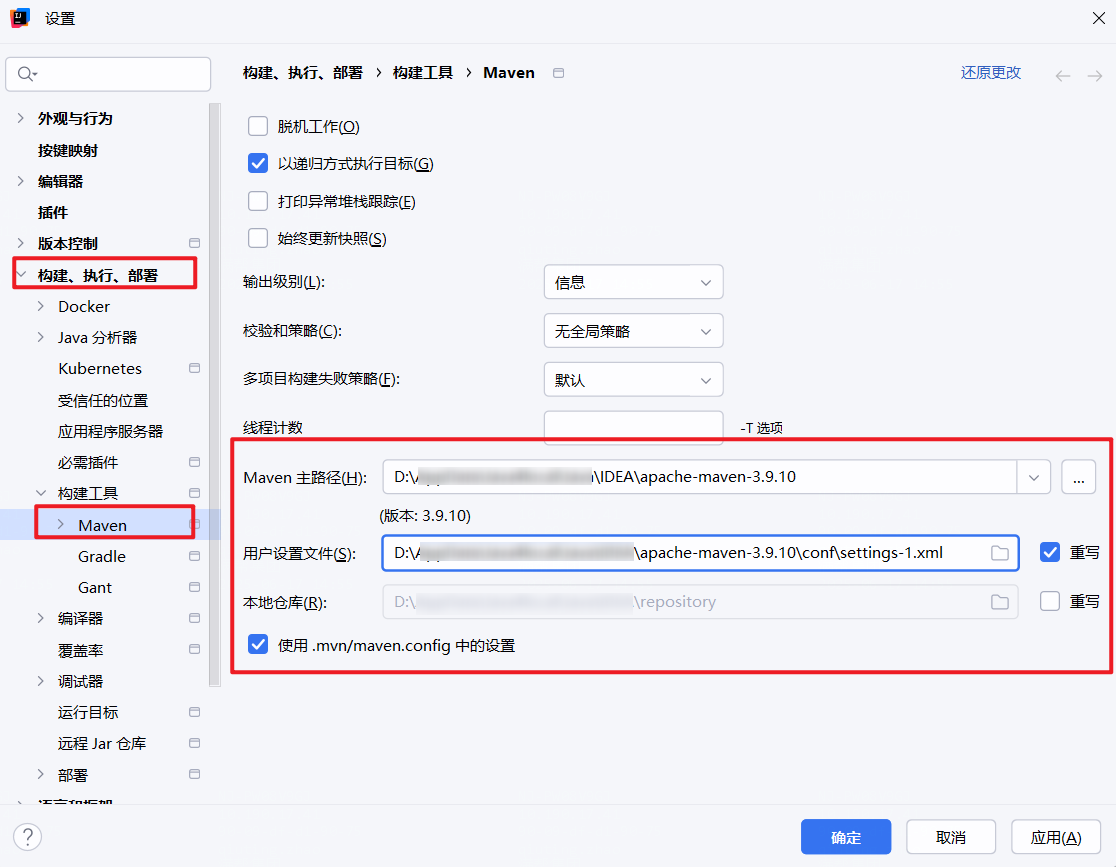Click project-level icon beside Maven breadcrumb

pos(559,73)
